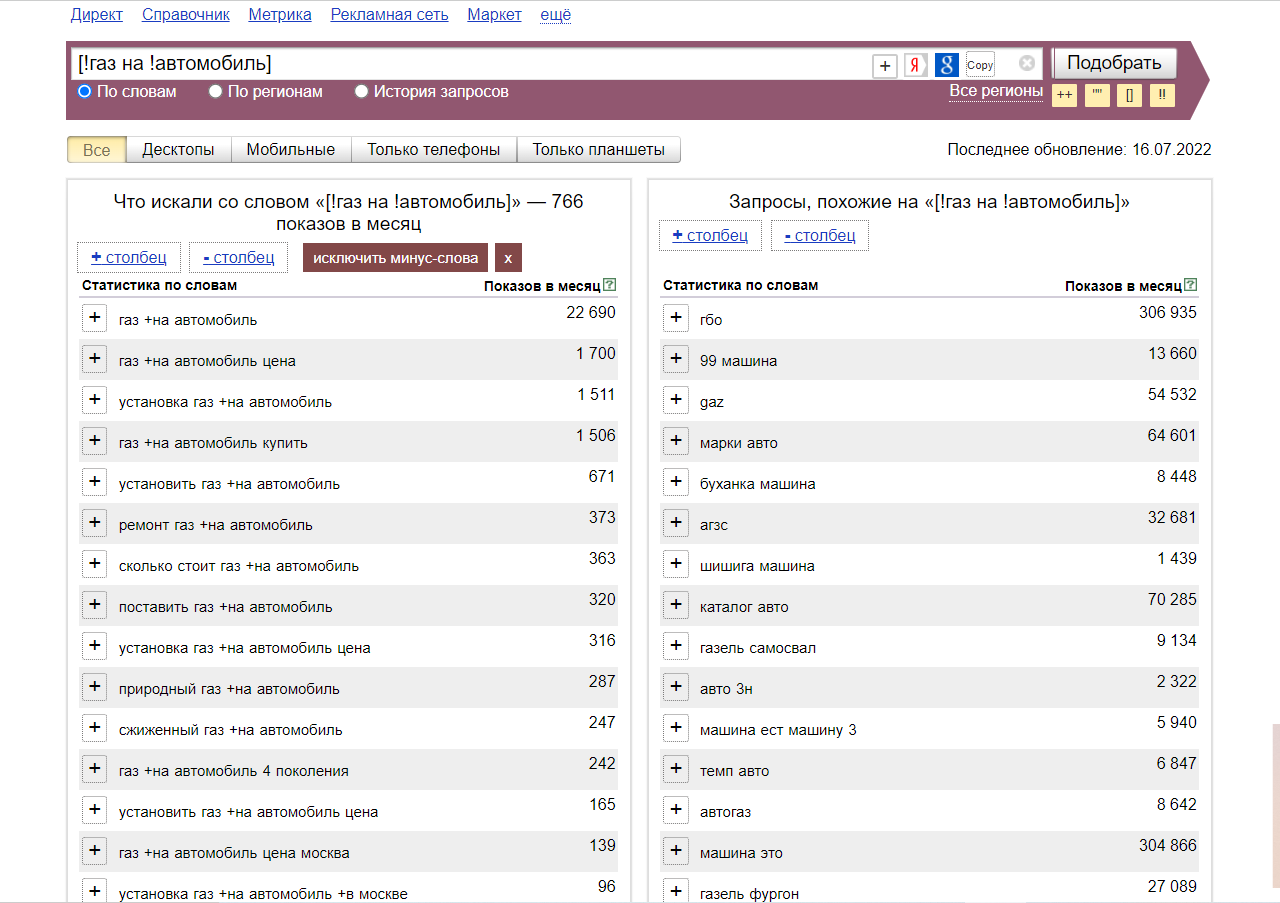Open the 'Справочник' link

click(186, 14)
